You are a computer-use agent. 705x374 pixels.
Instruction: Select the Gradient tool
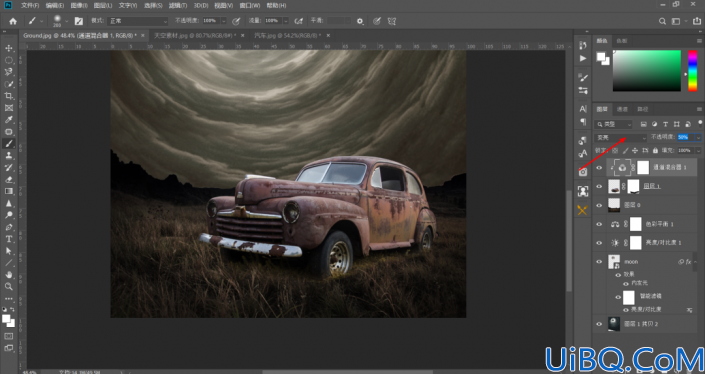pos(9,191)
